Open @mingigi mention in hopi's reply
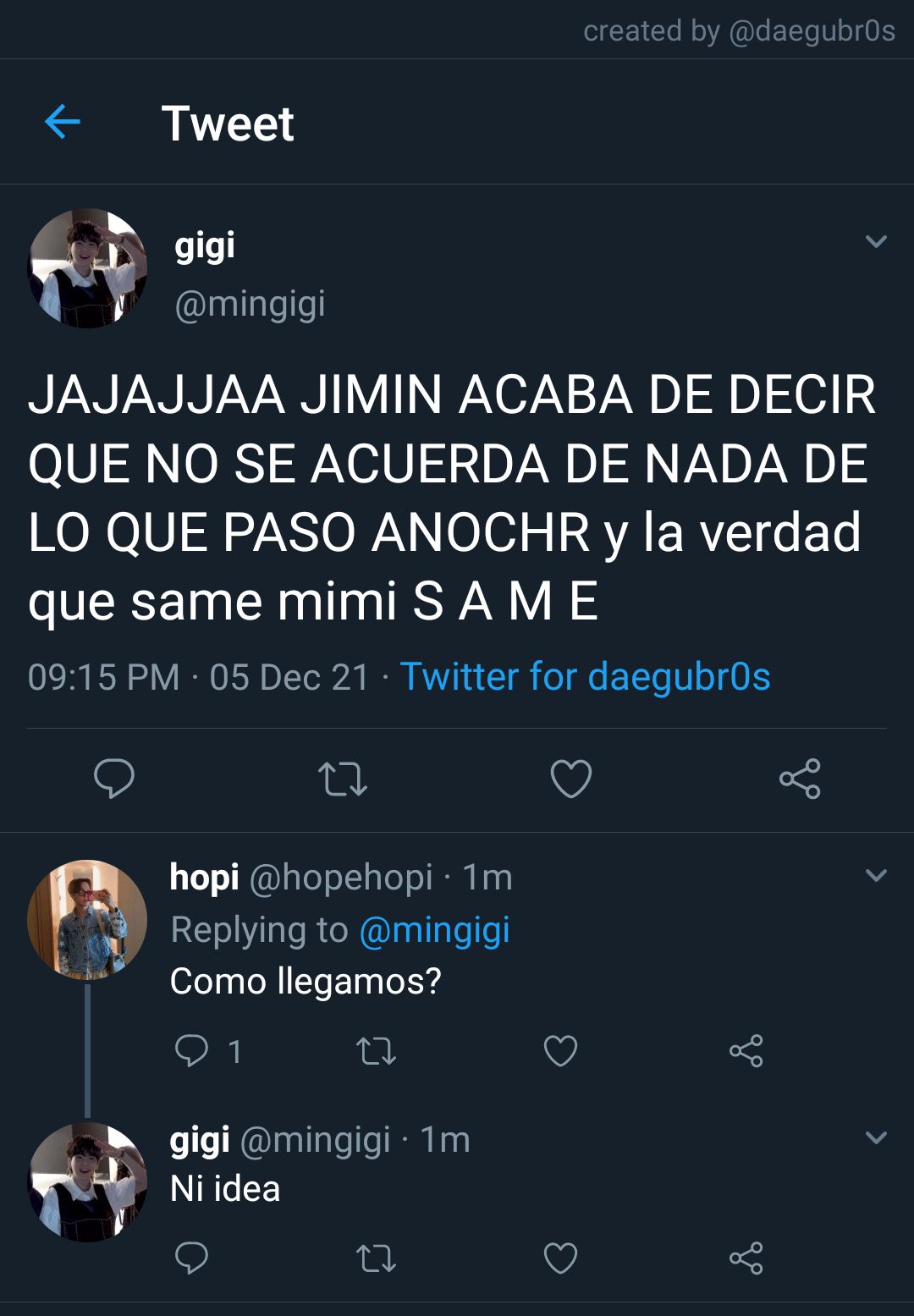Screen dimensions: 914x1316 click(434, 930)
